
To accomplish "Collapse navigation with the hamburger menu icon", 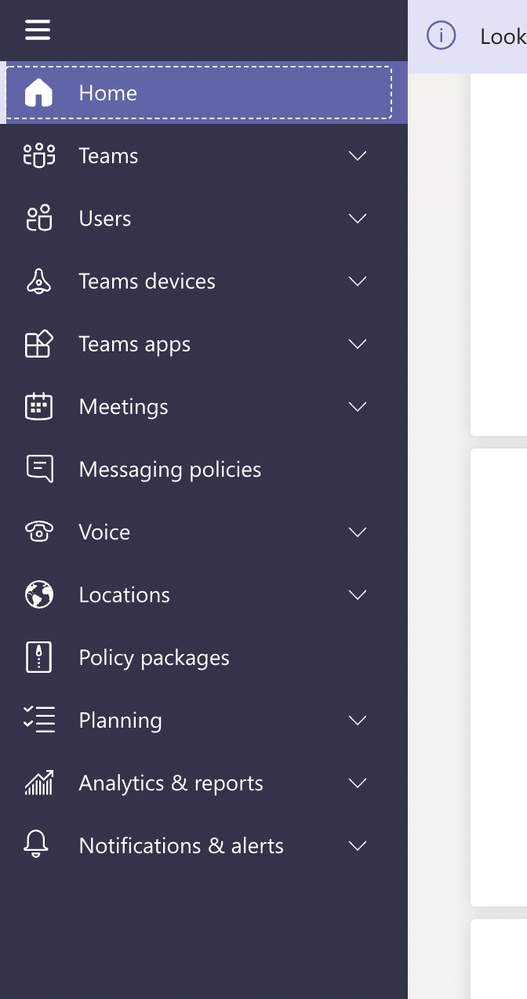I will click(x=38, y=30).
